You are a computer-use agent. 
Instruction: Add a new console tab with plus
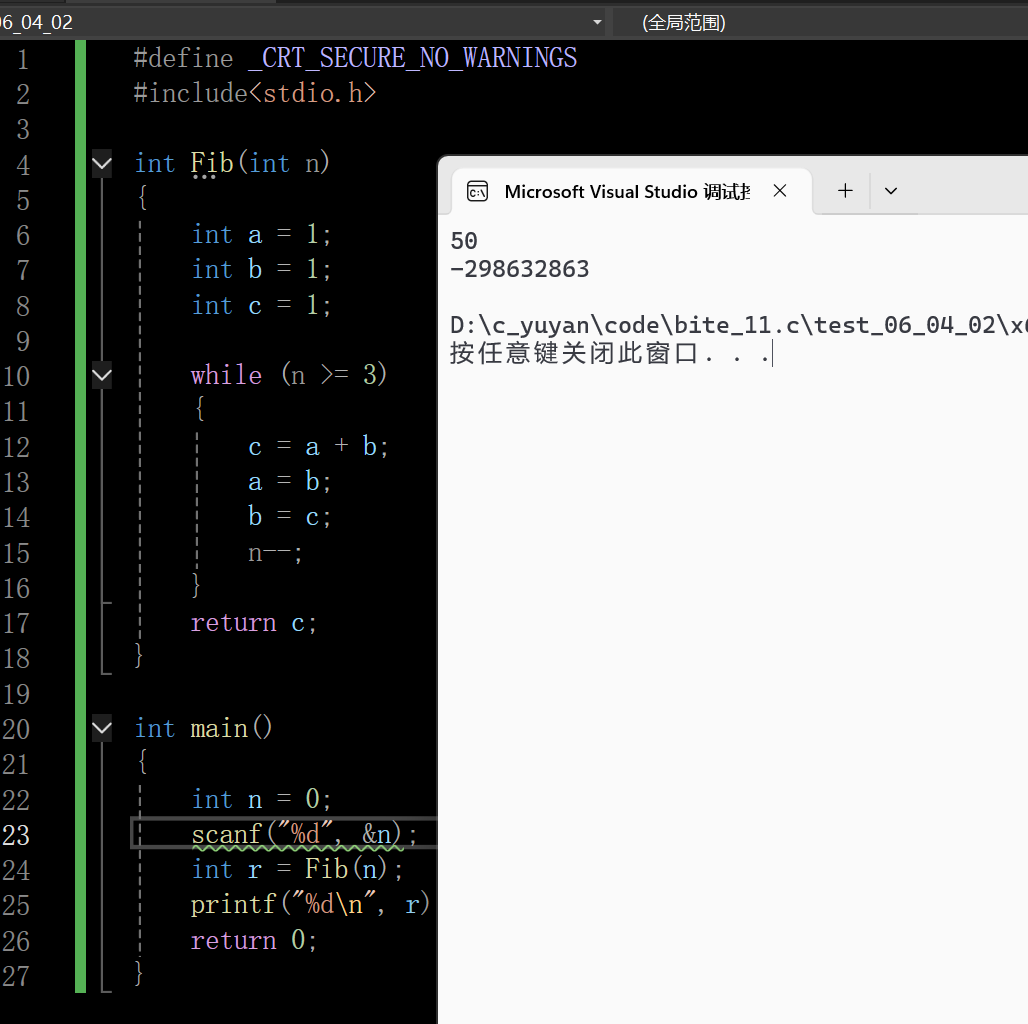[x=845, y=191]
